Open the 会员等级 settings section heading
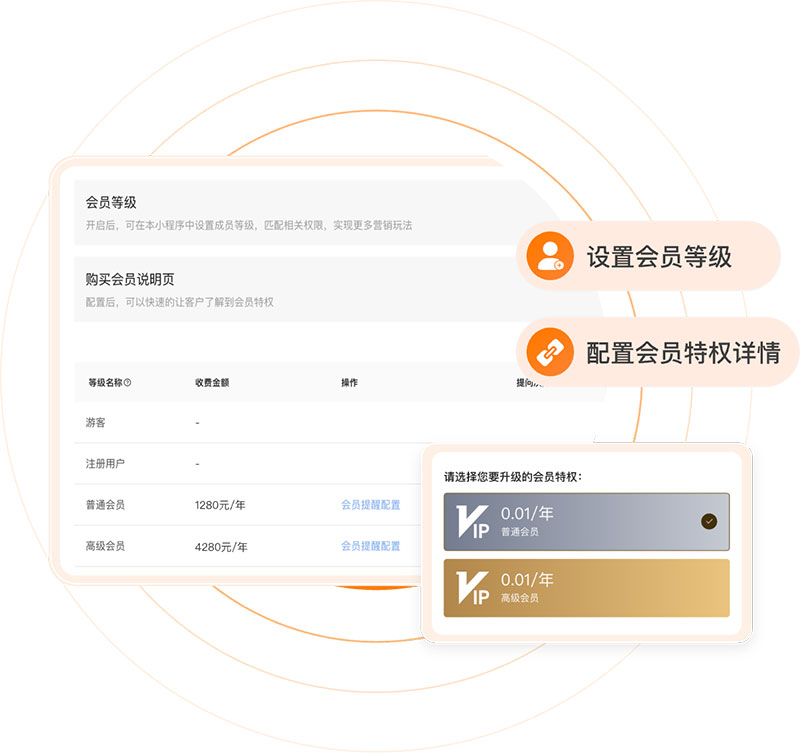 click(111, 203)
